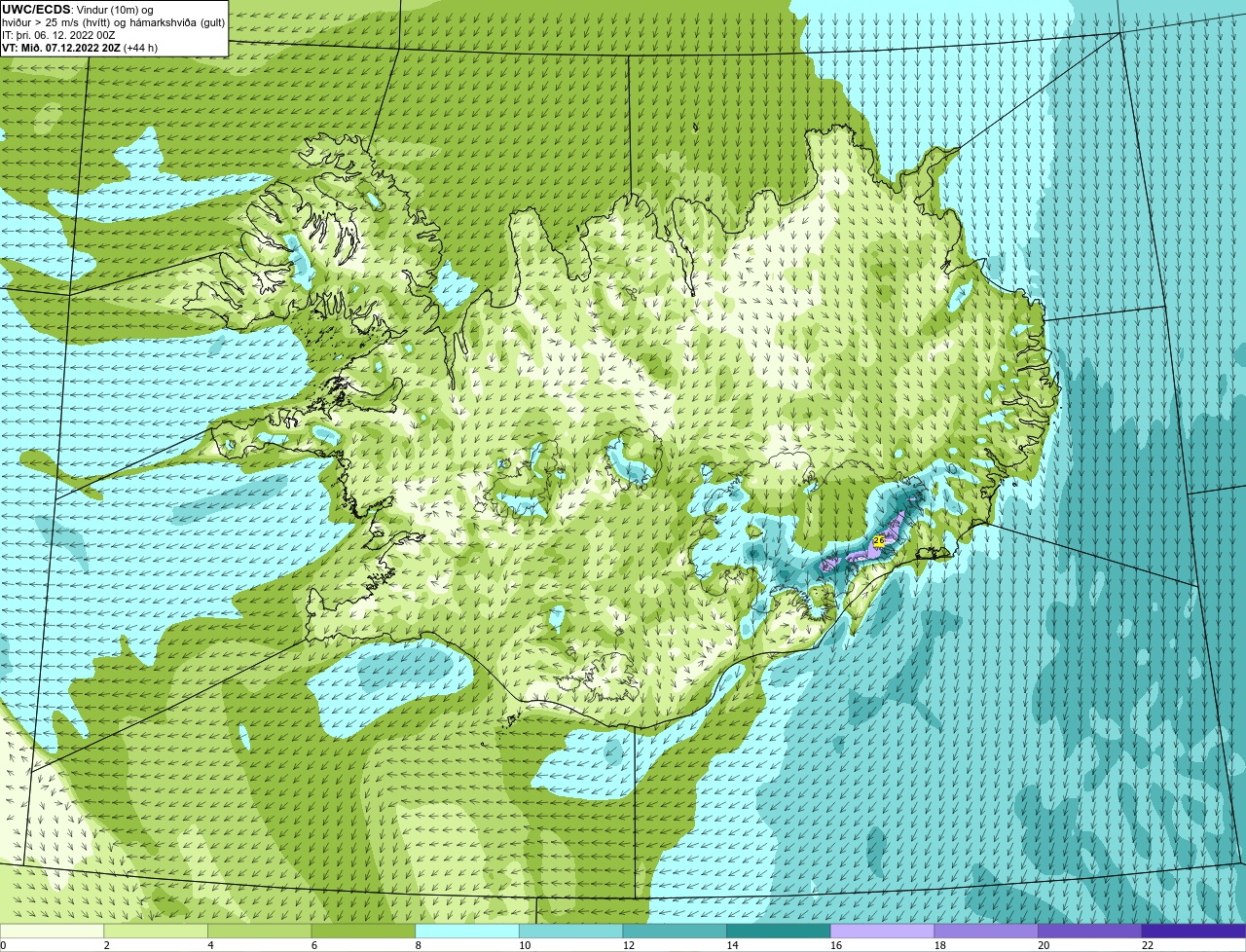This screenshot has width=1246, height=952.
Task: Click the "hviður > 25 m/s (hvítt)" description line
Action: [114, 21]
